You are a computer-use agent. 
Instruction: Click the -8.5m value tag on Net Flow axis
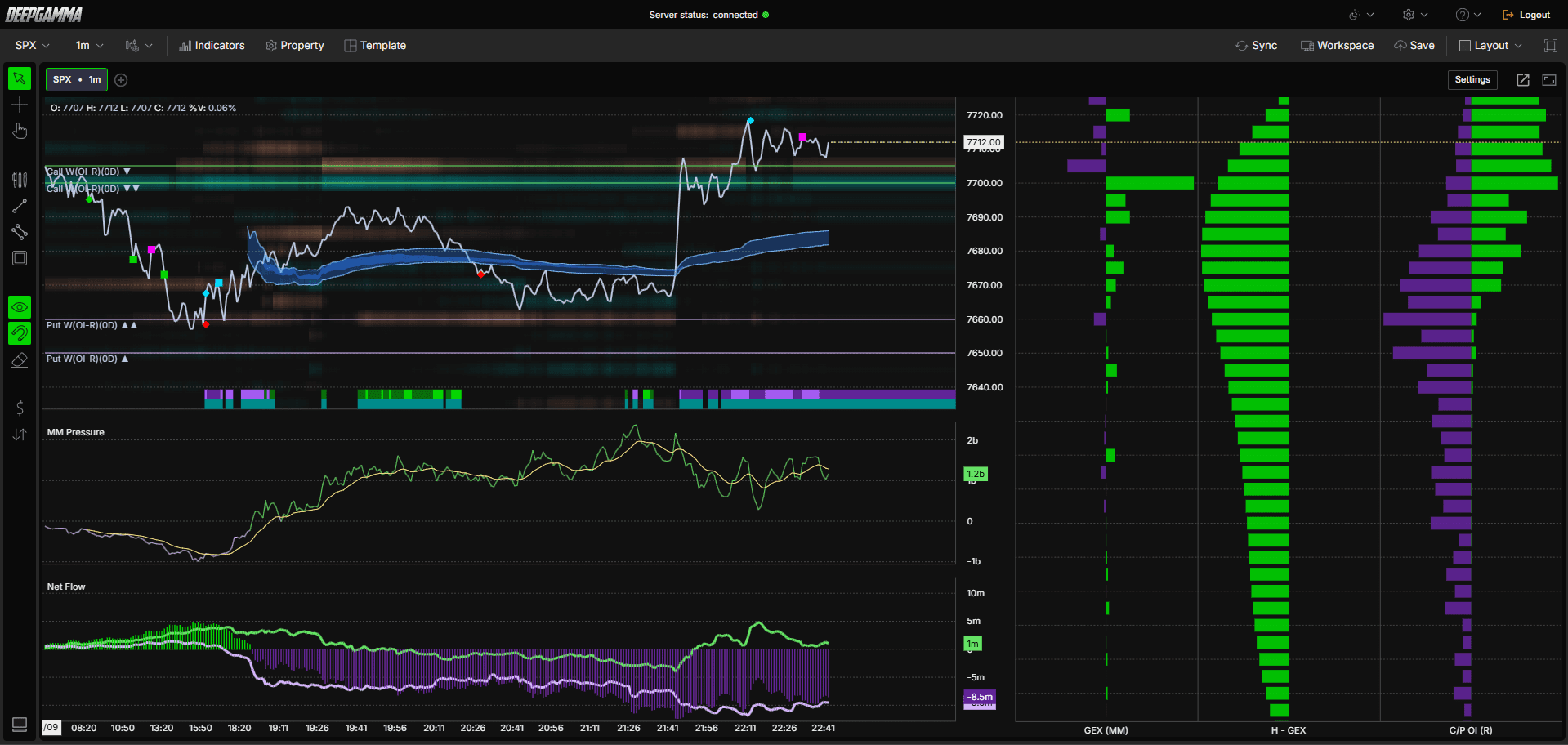[981, 697]
